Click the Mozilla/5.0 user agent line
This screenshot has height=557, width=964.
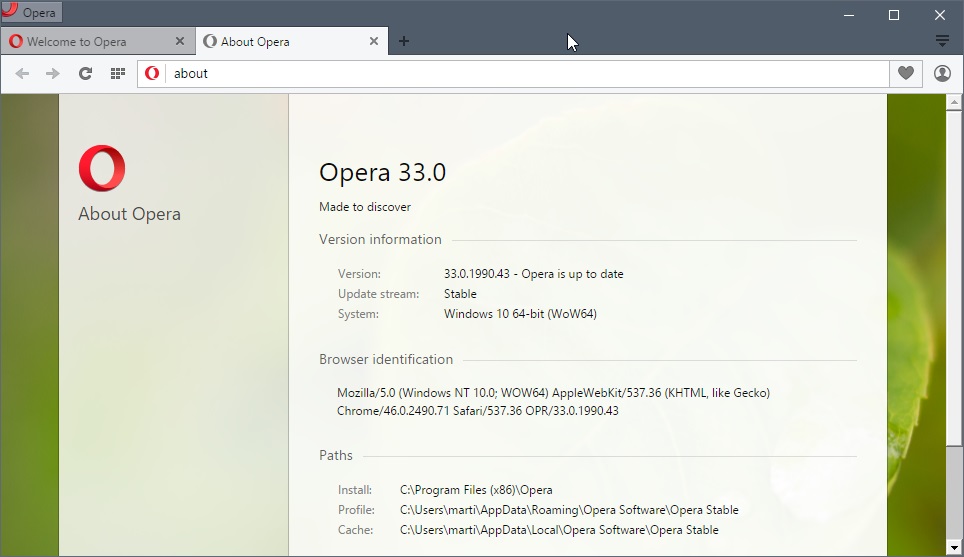[553, 393]
